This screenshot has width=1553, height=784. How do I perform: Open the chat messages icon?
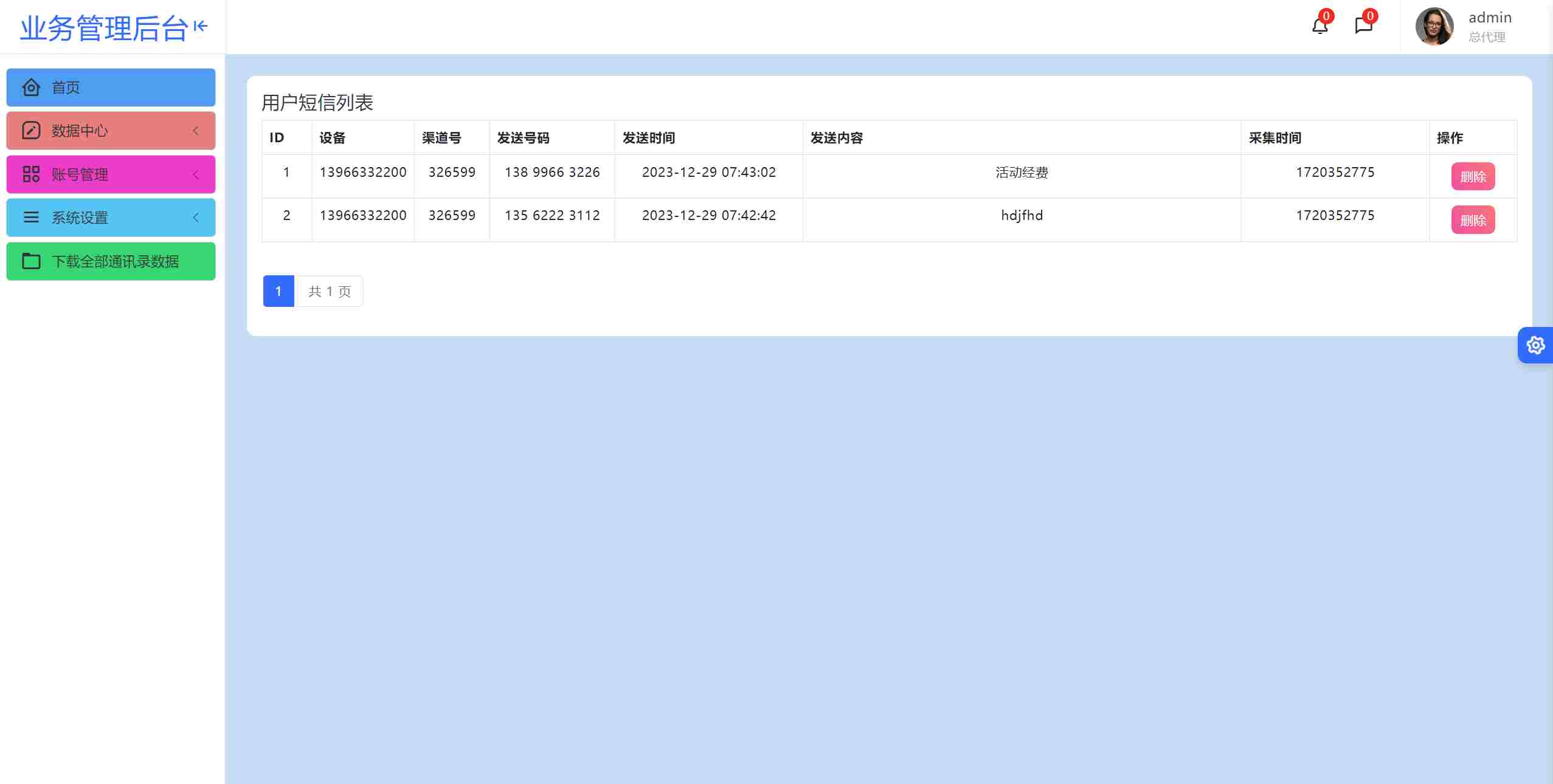pos(1363,26)
